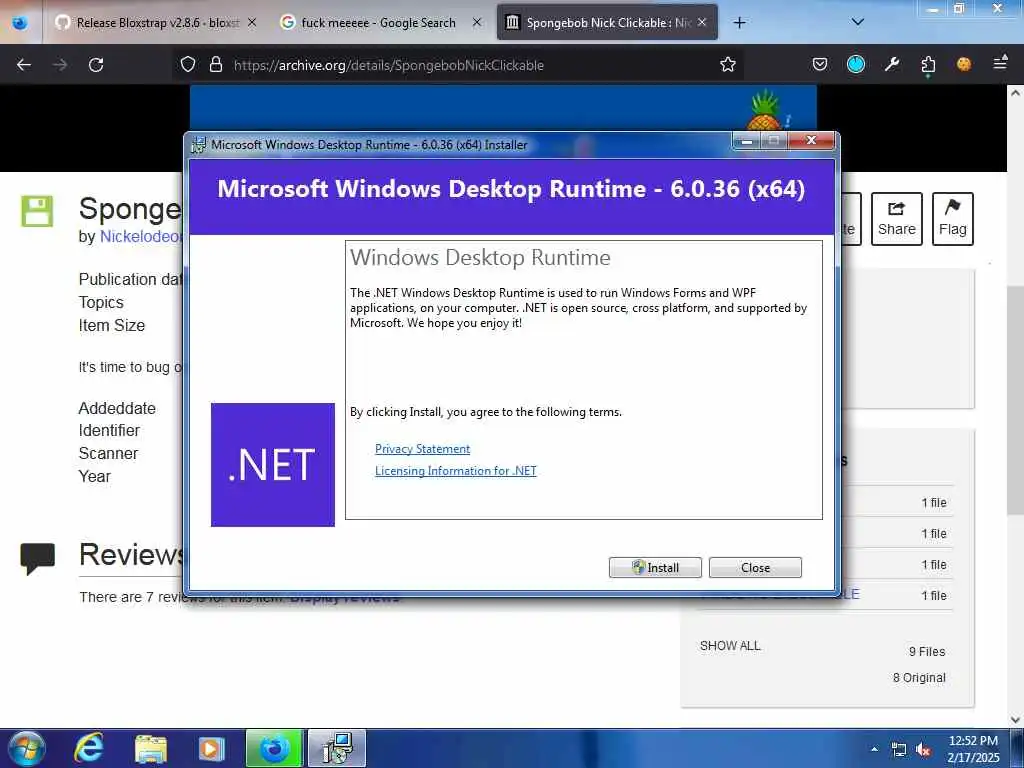Select the installer taskbar button

[x=337, y=748]
